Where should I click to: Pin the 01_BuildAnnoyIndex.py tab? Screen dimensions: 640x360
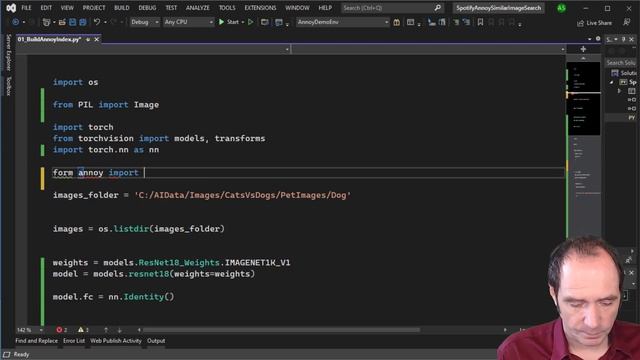point(88,40)
